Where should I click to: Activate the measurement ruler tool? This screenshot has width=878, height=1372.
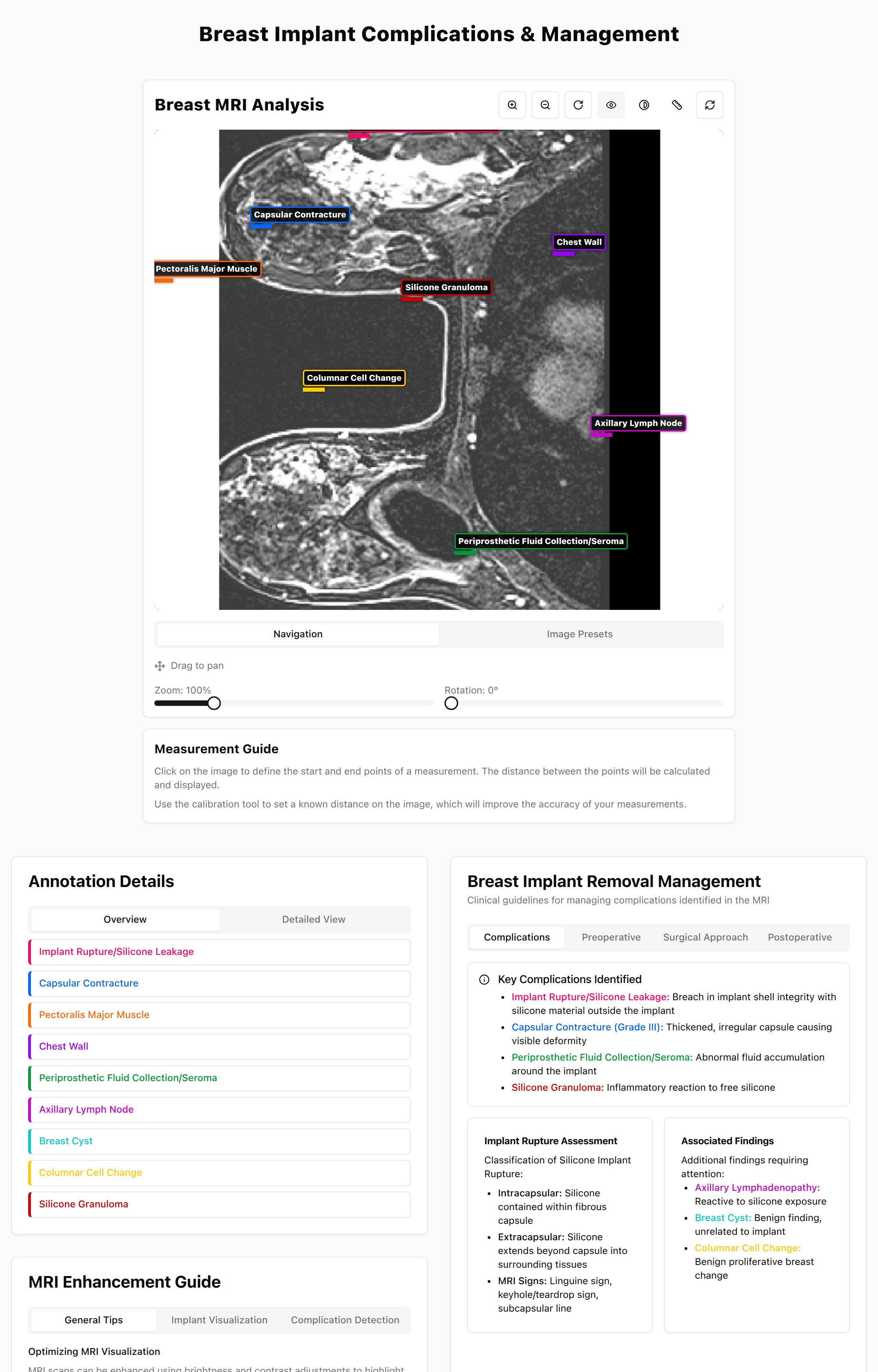677,105
